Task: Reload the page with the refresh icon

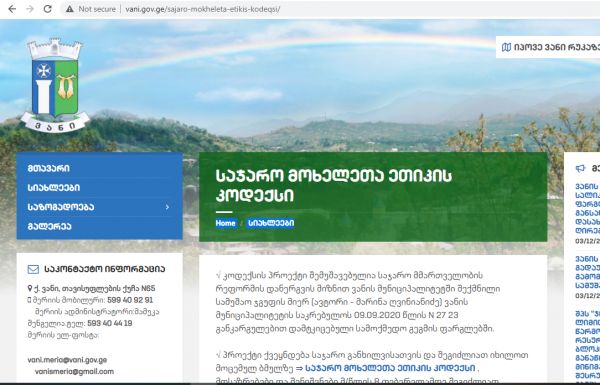Action: [x=47, y=9]
